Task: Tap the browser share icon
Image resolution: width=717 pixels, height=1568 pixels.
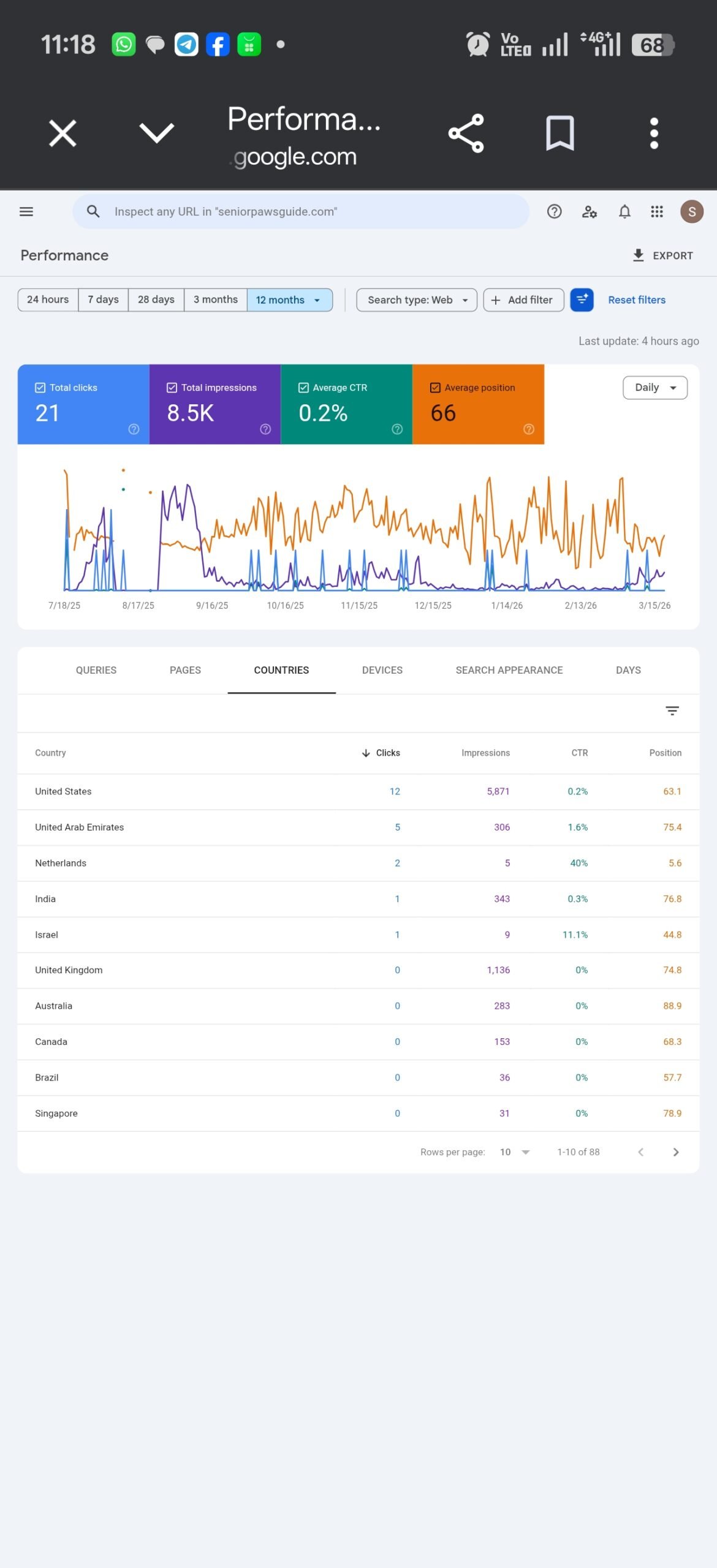Action: (x=466, y=133)
